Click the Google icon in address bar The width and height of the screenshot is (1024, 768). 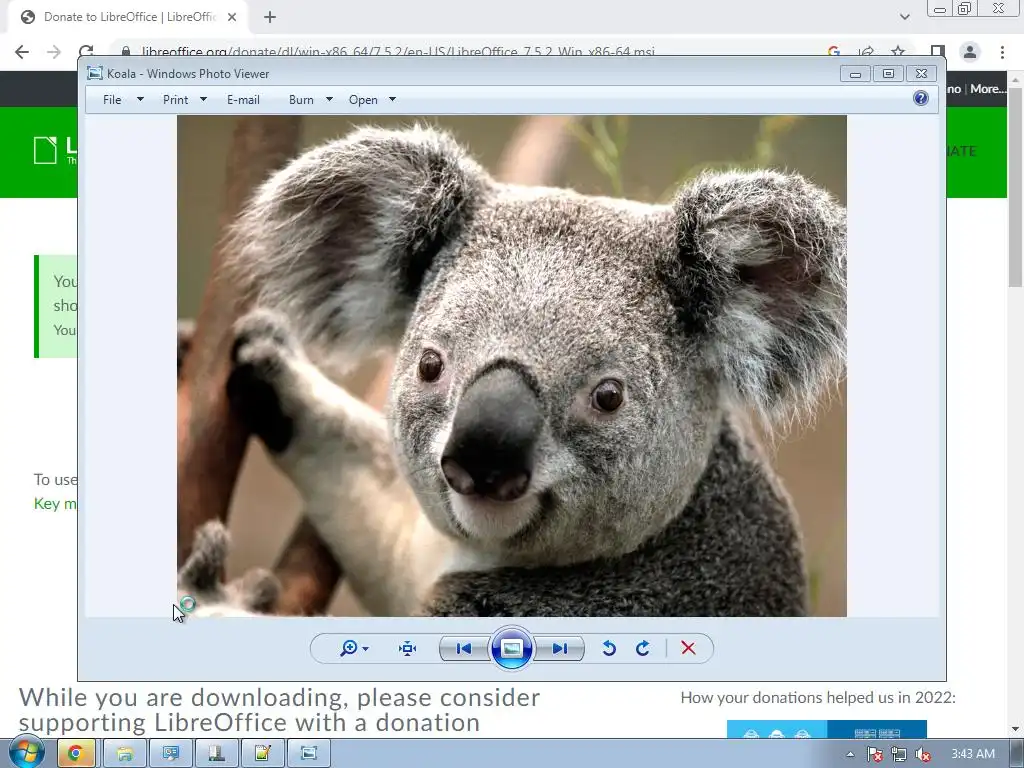(833, 51)
